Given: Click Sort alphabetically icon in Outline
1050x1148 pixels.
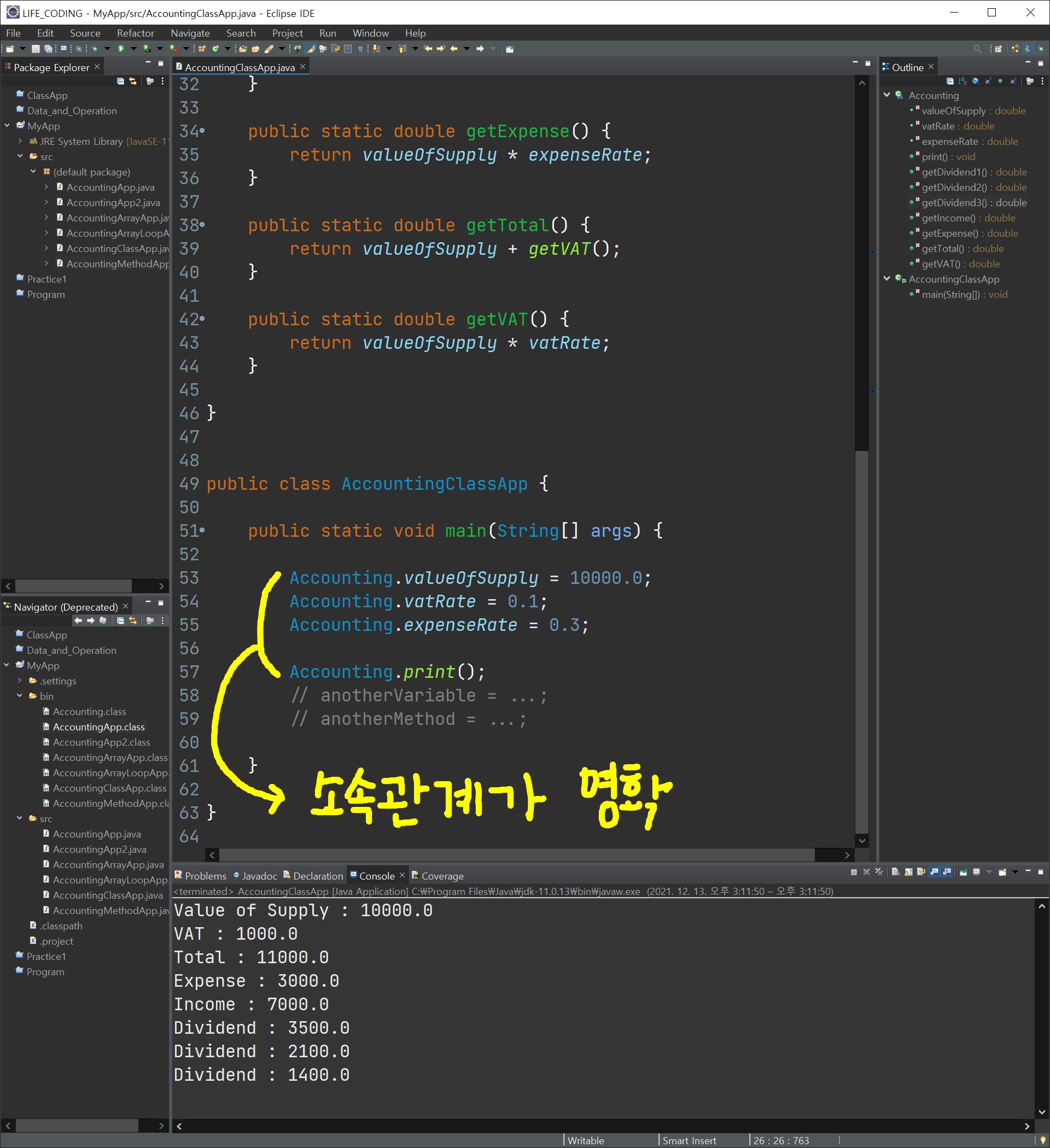Looking at the screenshot, I should tap(962, 81).
